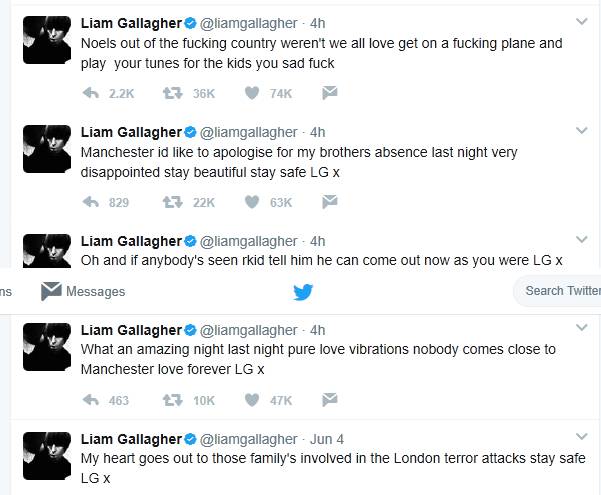
Task: Send the Manchester apology tweet via direct message
Action: click(x=329, y=202)
